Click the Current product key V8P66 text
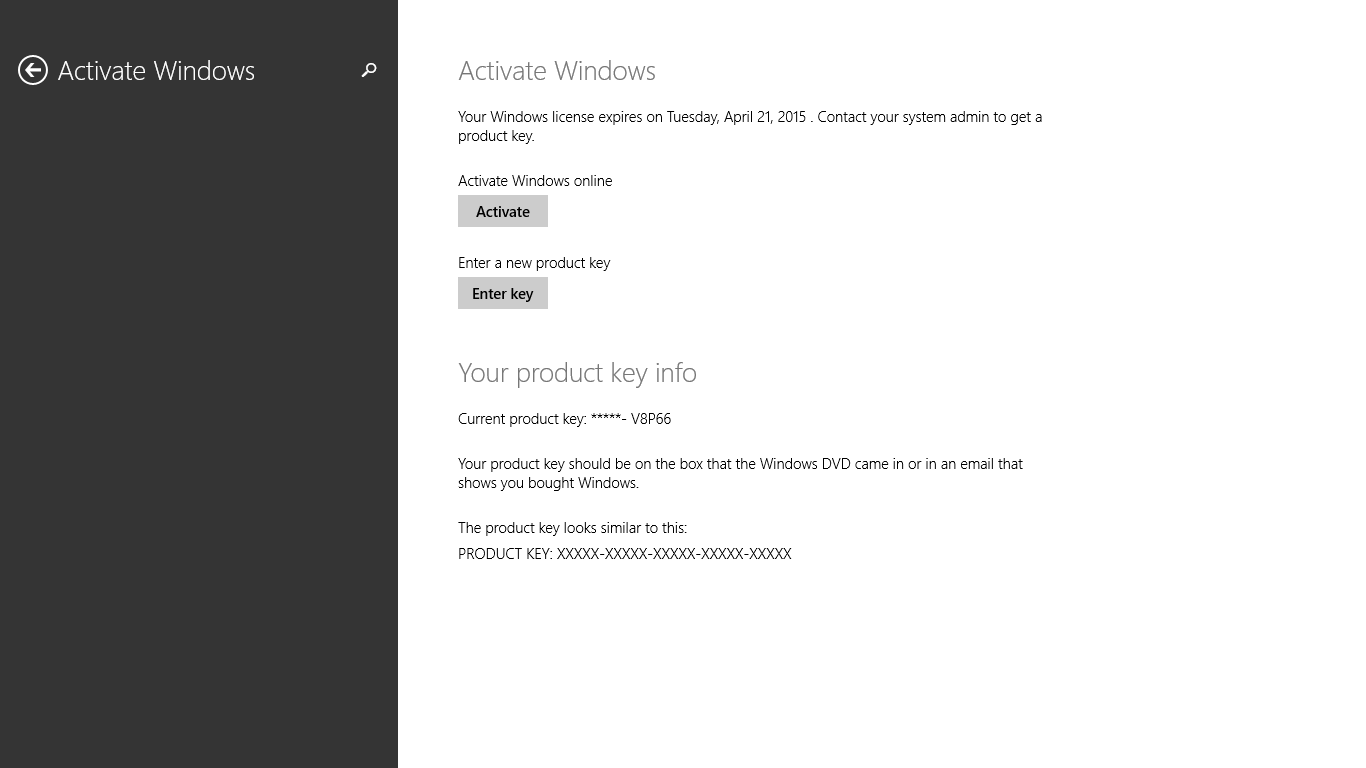Screen dimensions: 1366x768 pos(564,419)
